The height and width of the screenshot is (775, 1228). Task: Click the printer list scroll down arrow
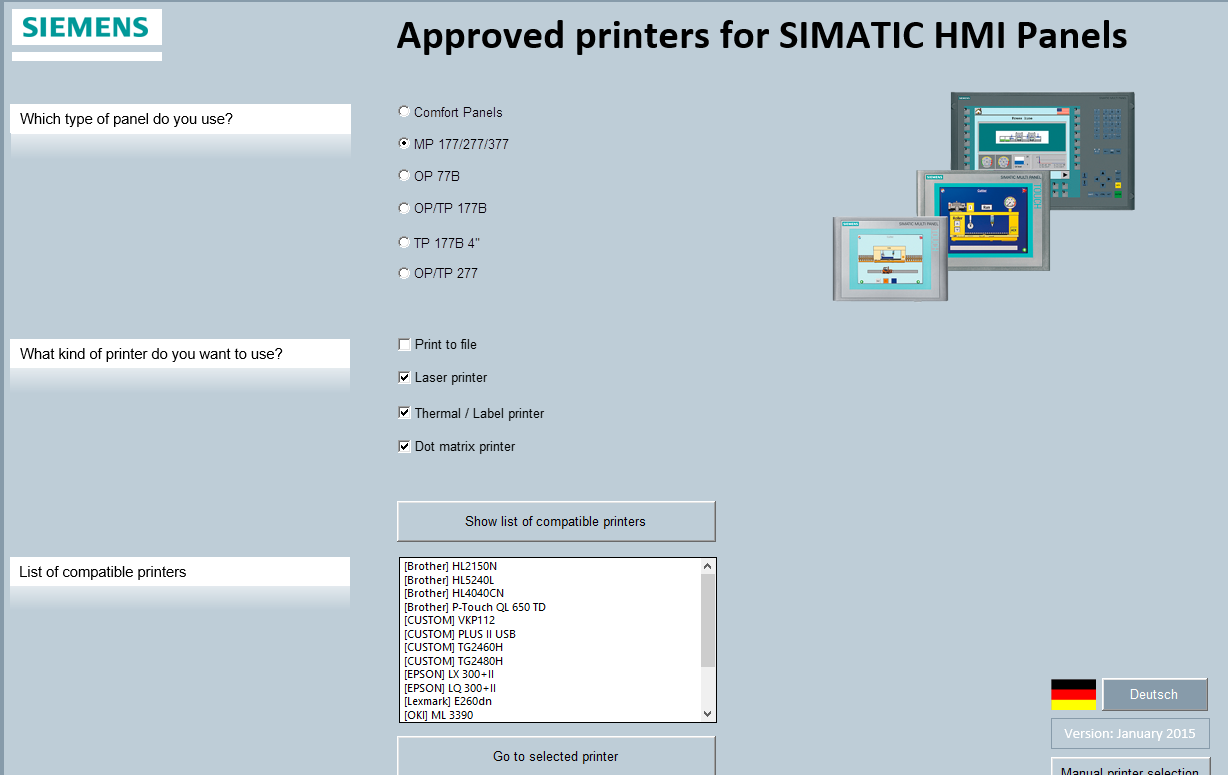708,714
